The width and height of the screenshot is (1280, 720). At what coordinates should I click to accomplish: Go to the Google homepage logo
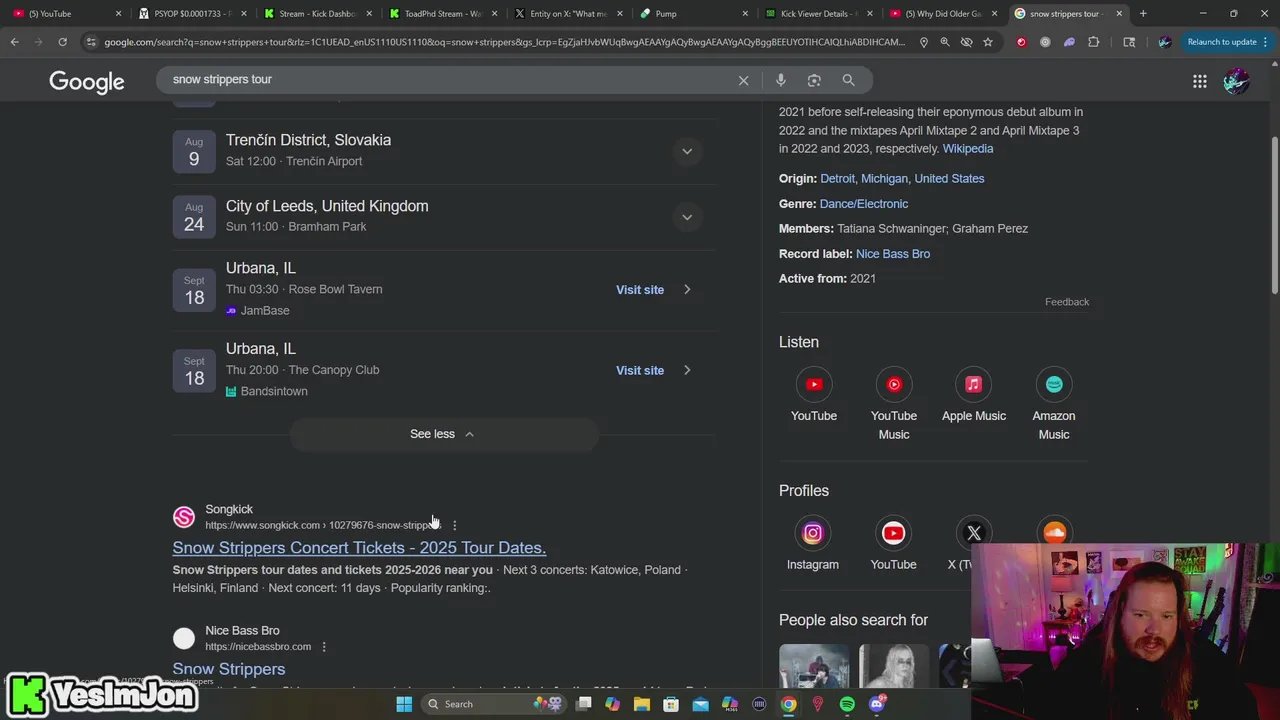[x=87, y=81]
